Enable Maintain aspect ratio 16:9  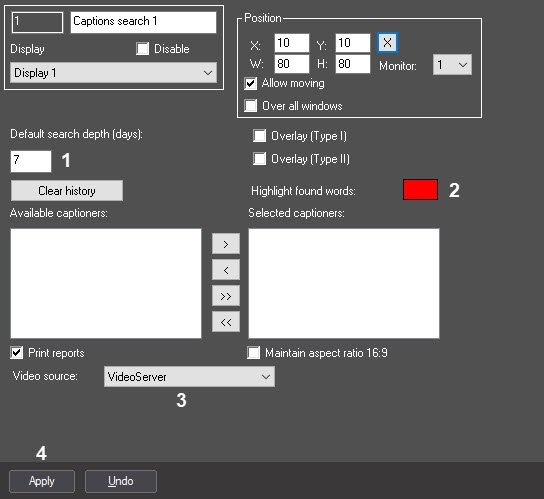tap(253, 353)
